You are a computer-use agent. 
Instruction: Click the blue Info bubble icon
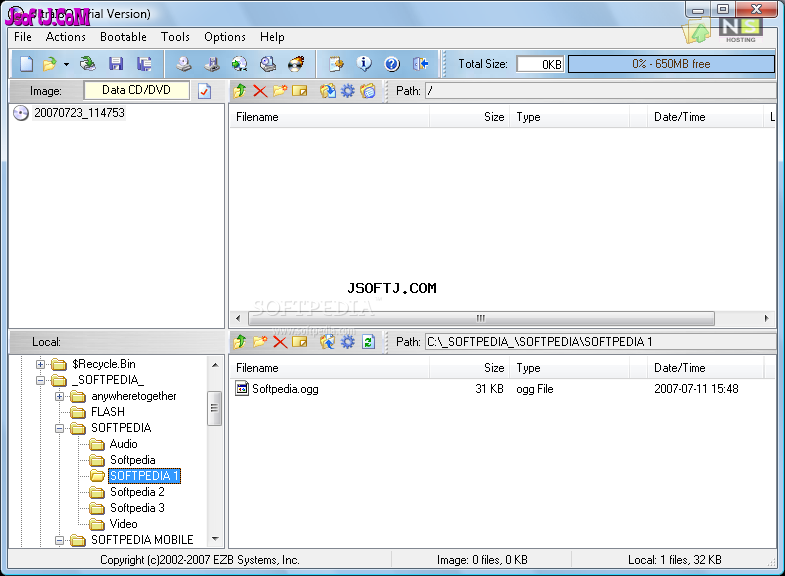[364, 64]
